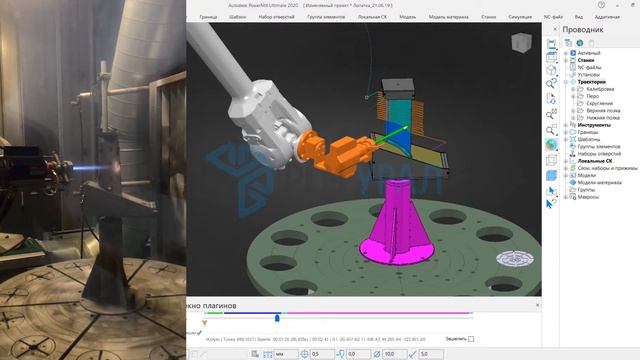Select Макросы in explorer tree
Screen dimensions: 640x360
tap(588, 197)
